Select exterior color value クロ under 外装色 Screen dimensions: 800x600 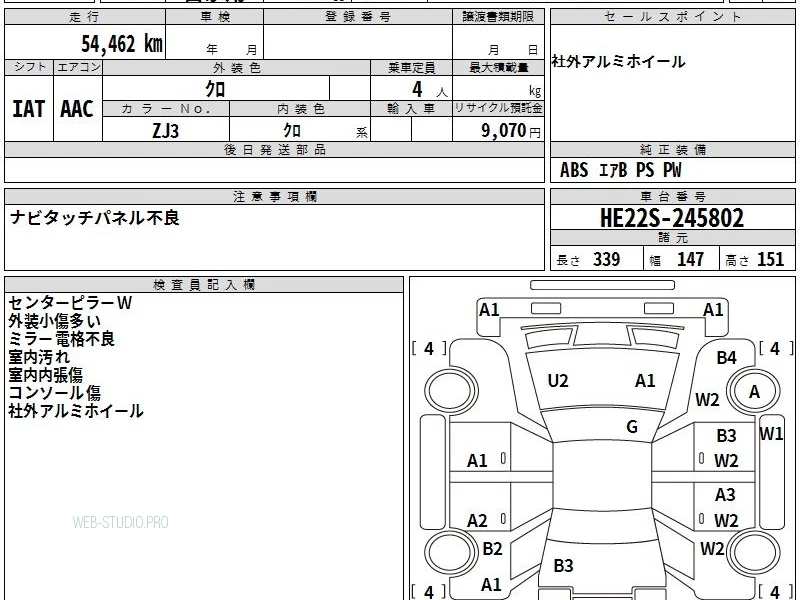(215, 89)
